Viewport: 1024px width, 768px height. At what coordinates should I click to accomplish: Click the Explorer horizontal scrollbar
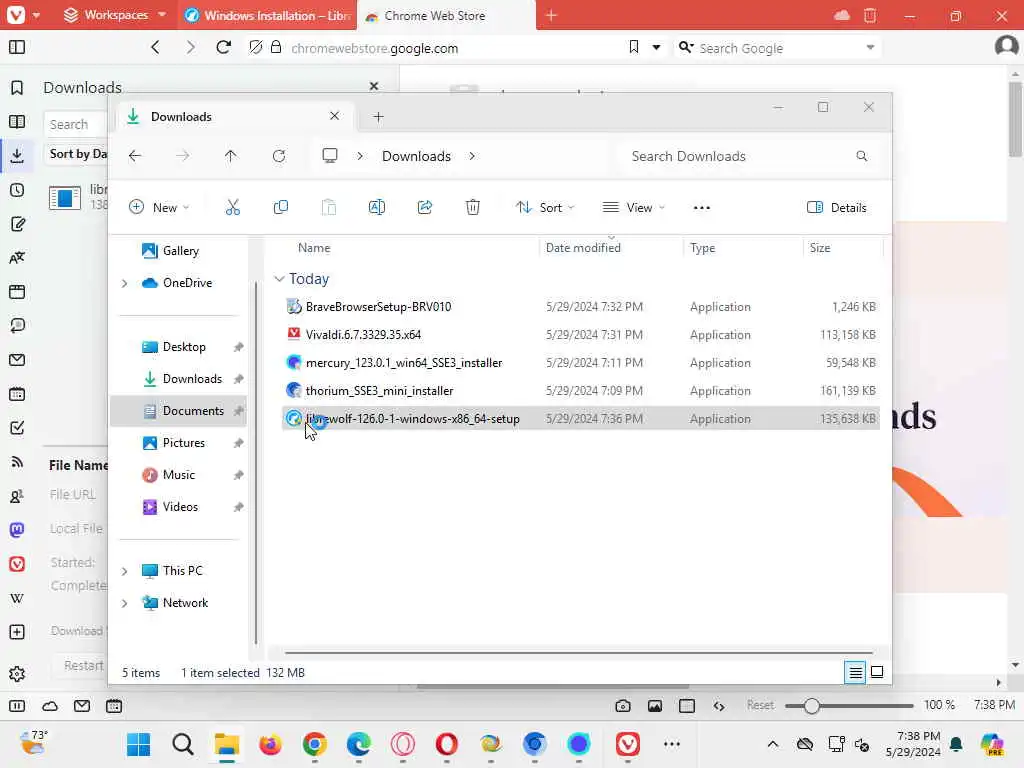coord(579,652)
